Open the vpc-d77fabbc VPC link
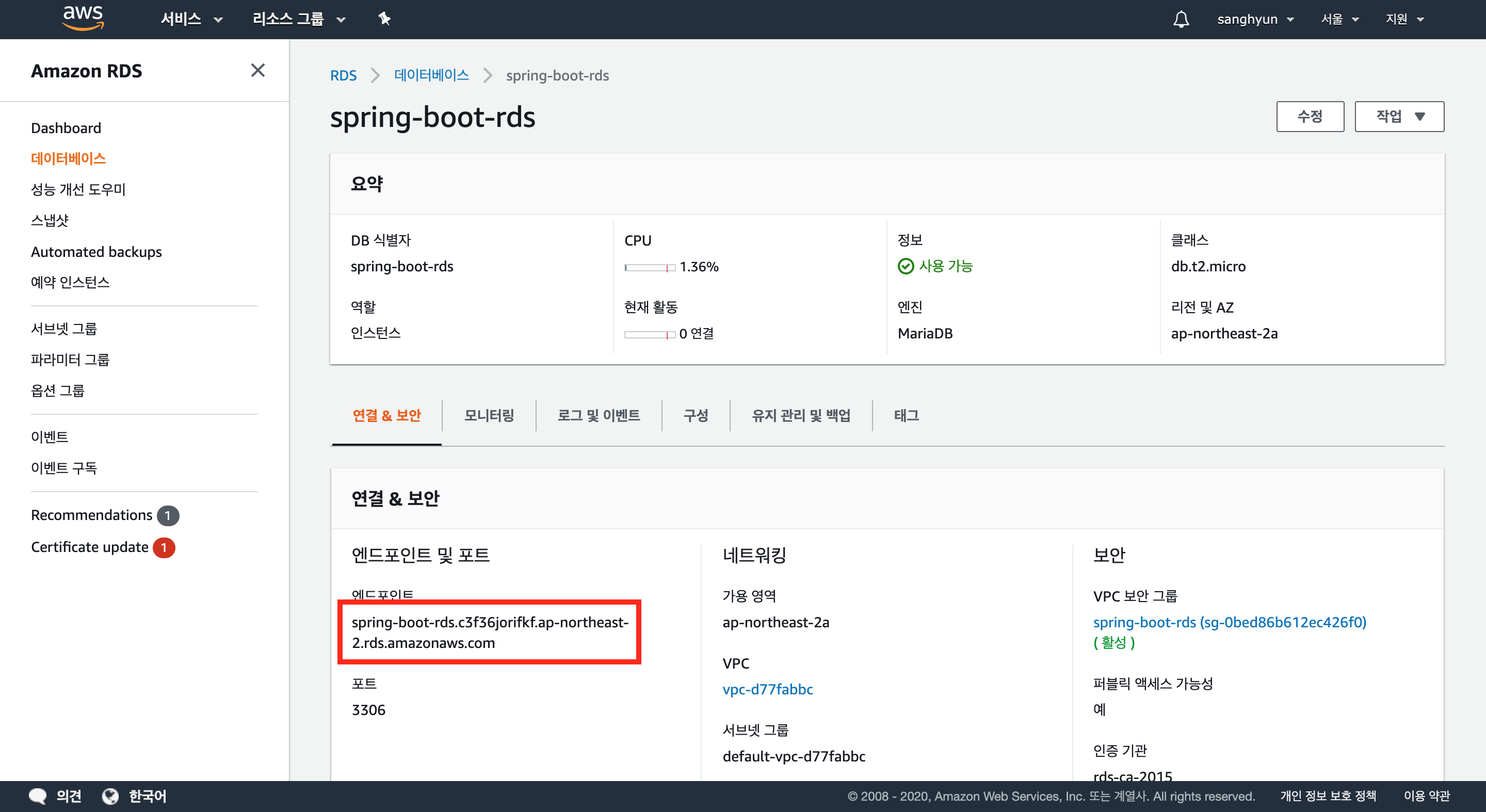The height and width of the screenshot is (812, 1486). point(767,689)
